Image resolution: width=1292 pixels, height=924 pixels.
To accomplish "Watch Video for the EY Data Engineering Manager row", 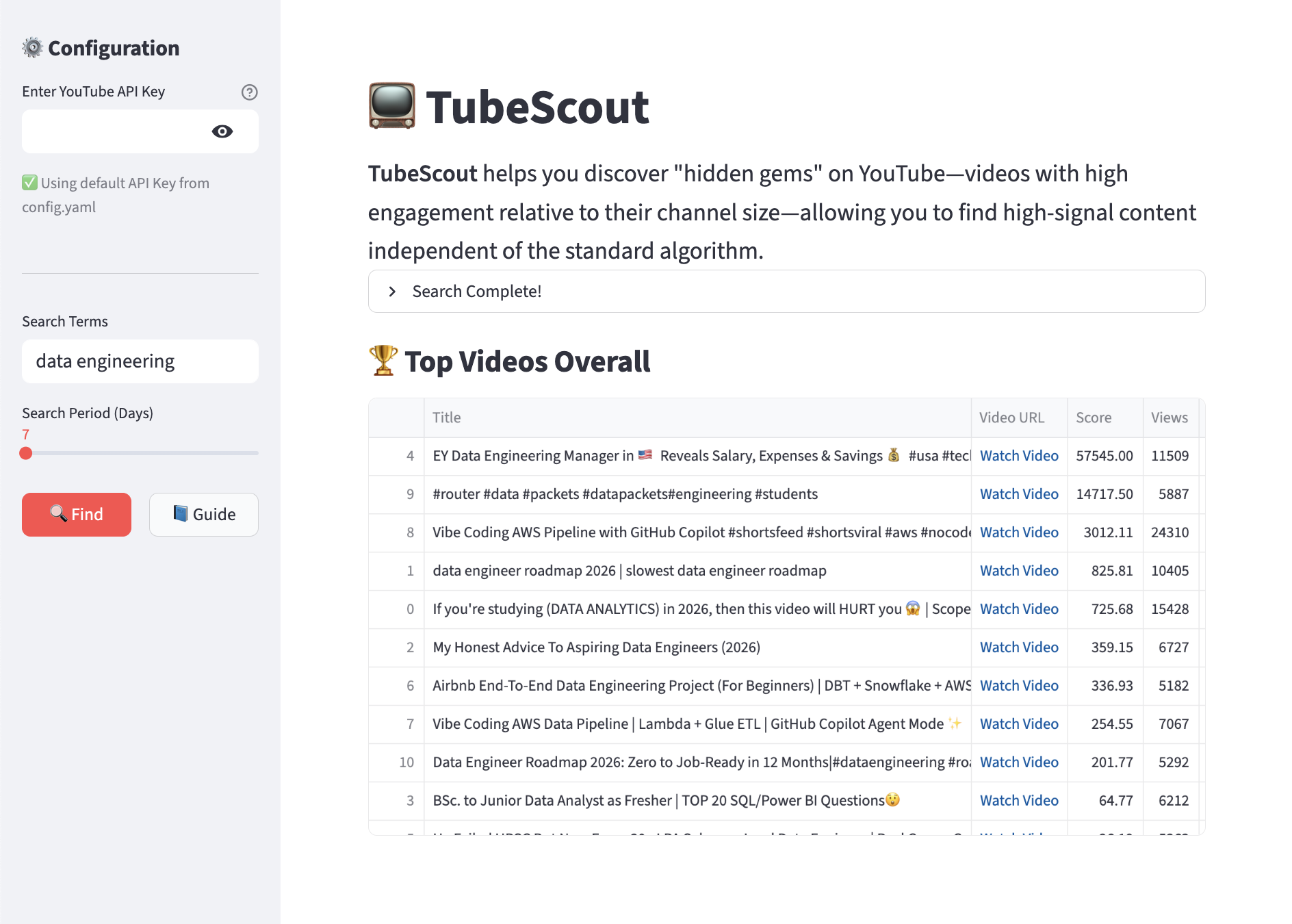I will [x=1018, y=456].
